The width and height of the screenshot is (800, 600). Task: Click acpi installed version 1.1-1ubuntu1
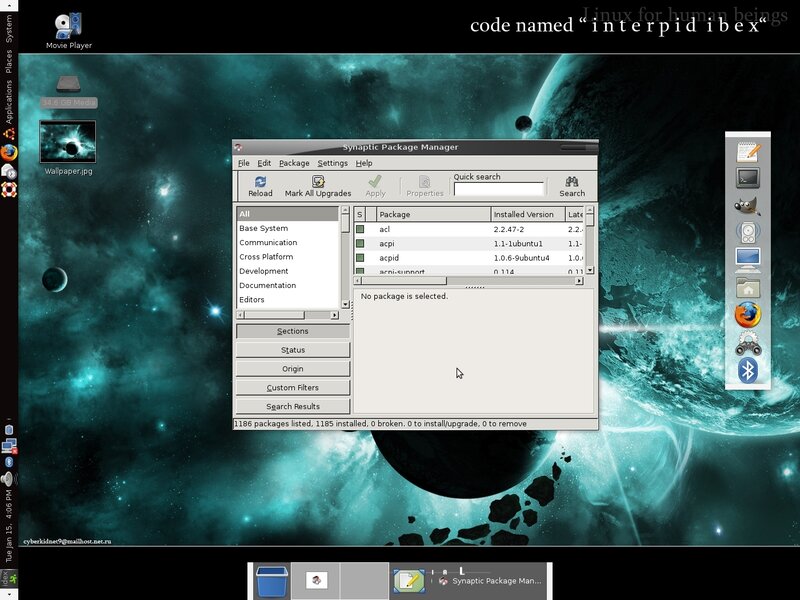(x=518, y=243)
